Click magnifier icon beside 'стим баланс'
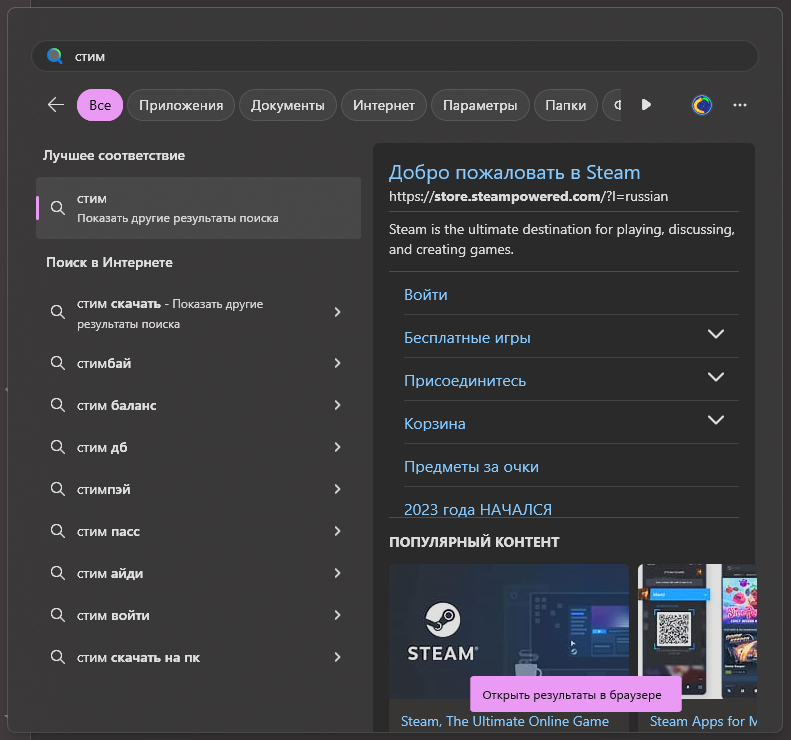This screenshot has width=791, height=740. point(58,405)
